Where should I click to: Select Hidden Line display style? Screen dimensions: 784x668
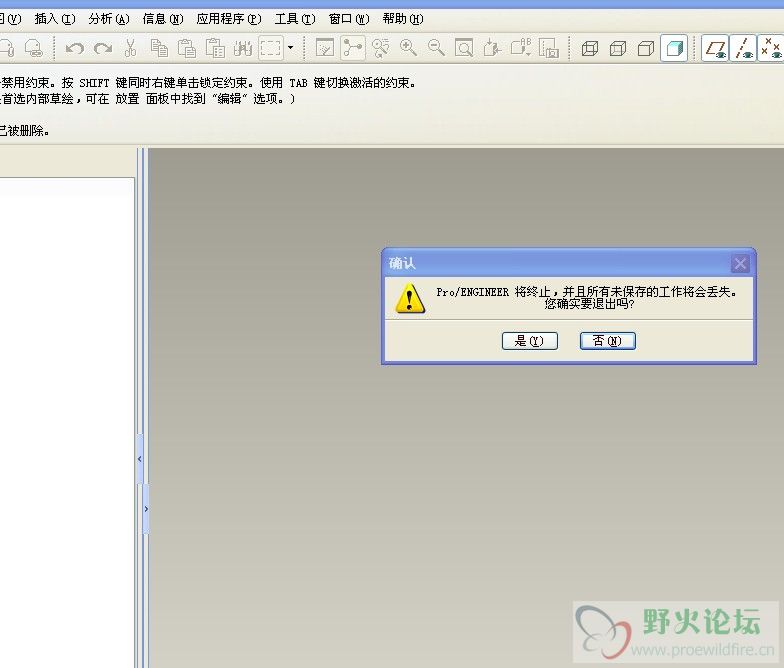pos(618,48)
